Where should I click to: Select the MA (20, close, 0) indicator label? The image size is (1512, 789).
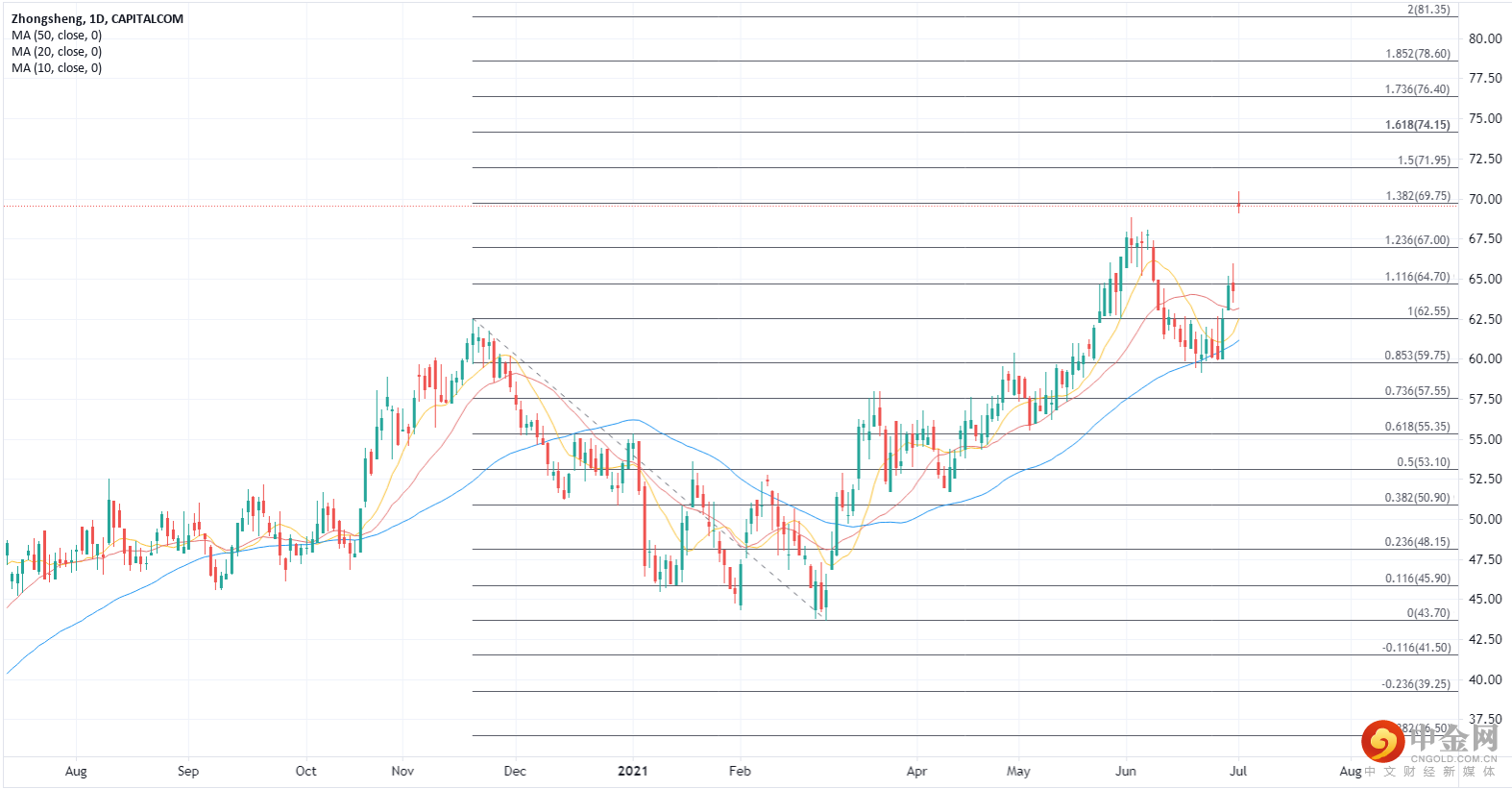point(57,52)
